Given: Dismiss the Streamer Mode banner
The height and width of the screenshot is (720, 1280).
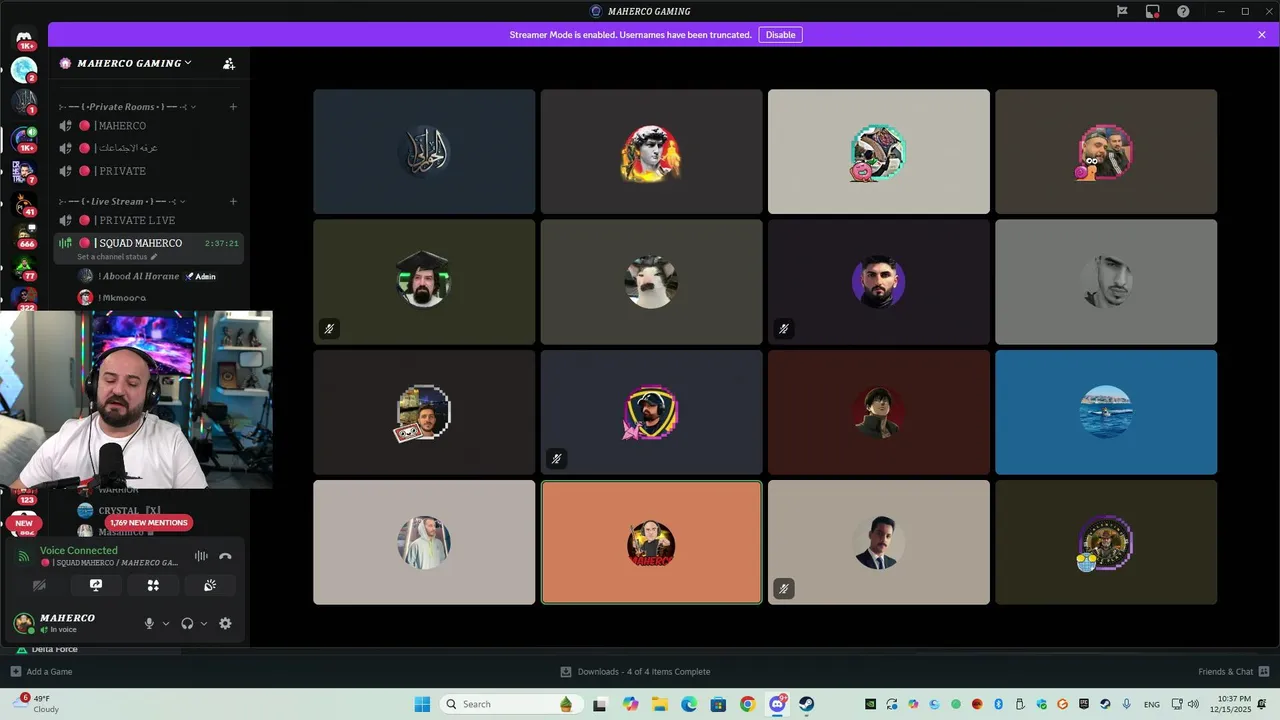Looking at the screenshot, I should pos(1262,35).
